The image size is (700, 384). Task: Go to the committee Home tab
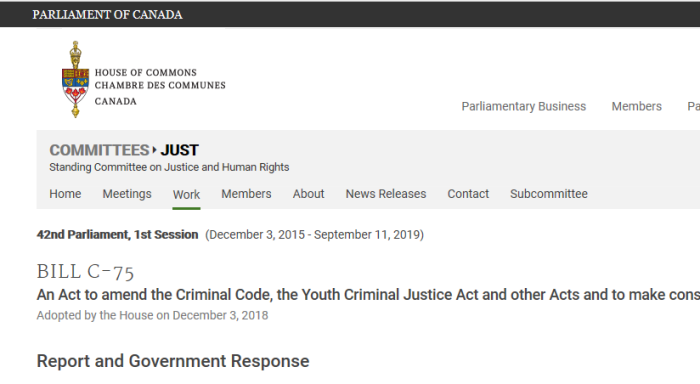coord(65,194)
